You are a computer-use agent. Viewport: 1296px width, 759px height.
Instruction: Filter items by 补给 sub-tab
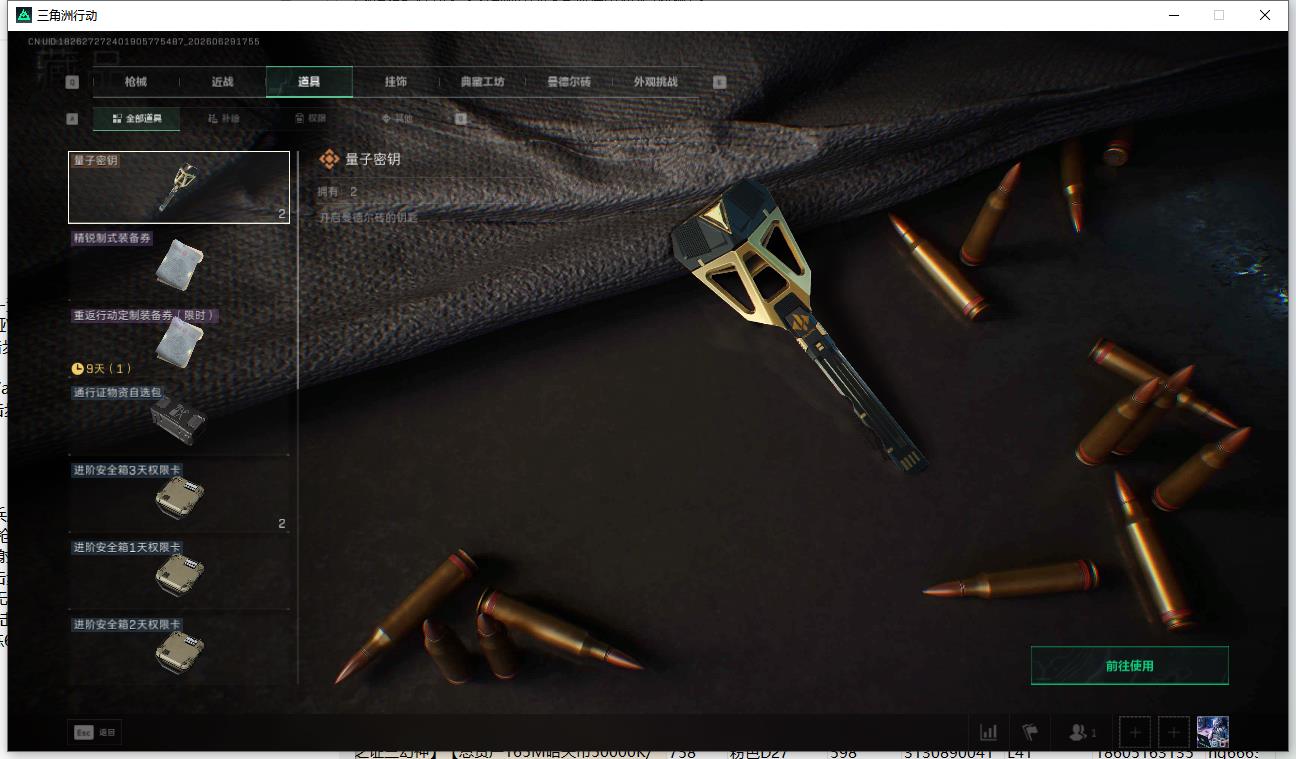(224, 118)
